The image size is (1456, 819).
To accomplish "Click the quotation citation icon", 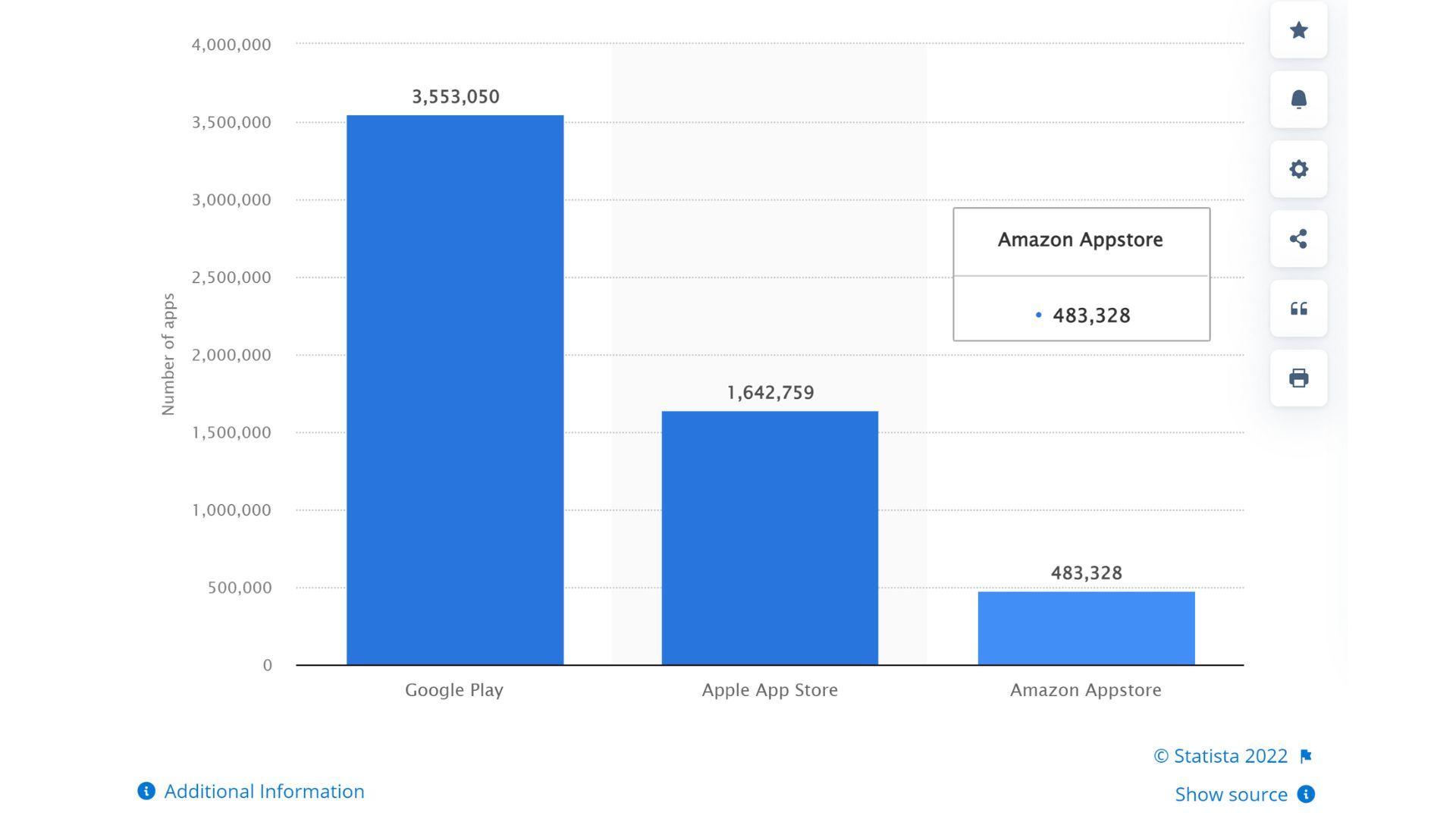I will click(x=1298, y=309).
